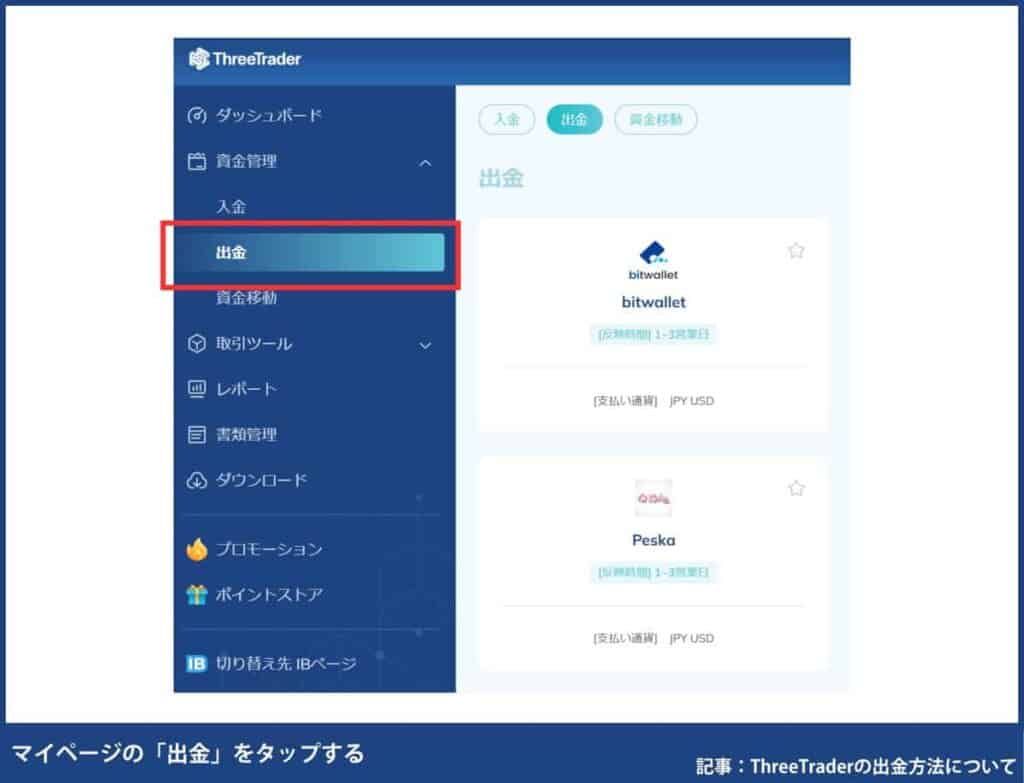Click bitwallet's 1-3営業日 processing time badge

point(653,334)
